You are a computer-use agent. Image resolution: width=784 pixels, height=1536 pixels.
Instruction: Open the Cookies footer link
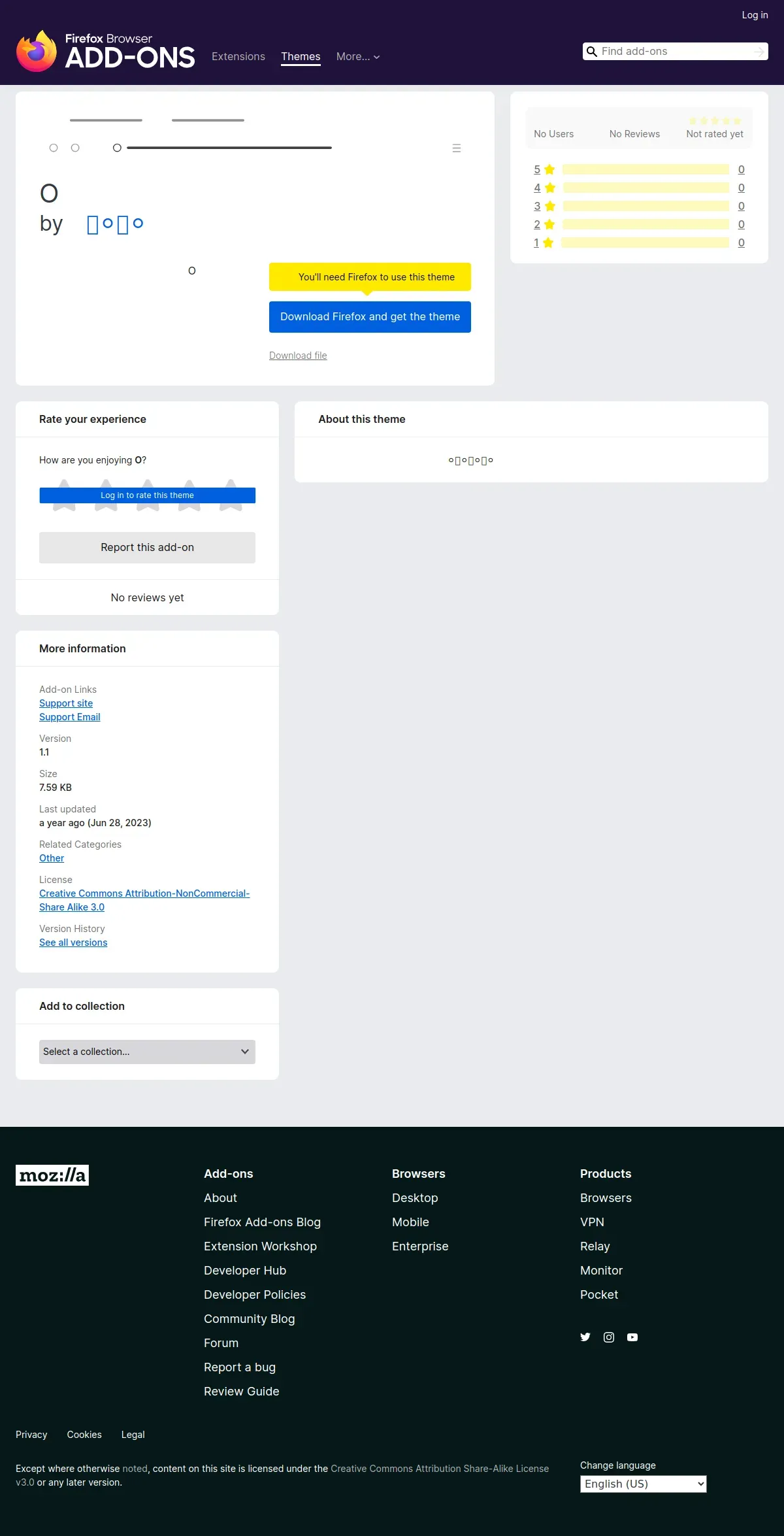click(x=84, y=1435)
